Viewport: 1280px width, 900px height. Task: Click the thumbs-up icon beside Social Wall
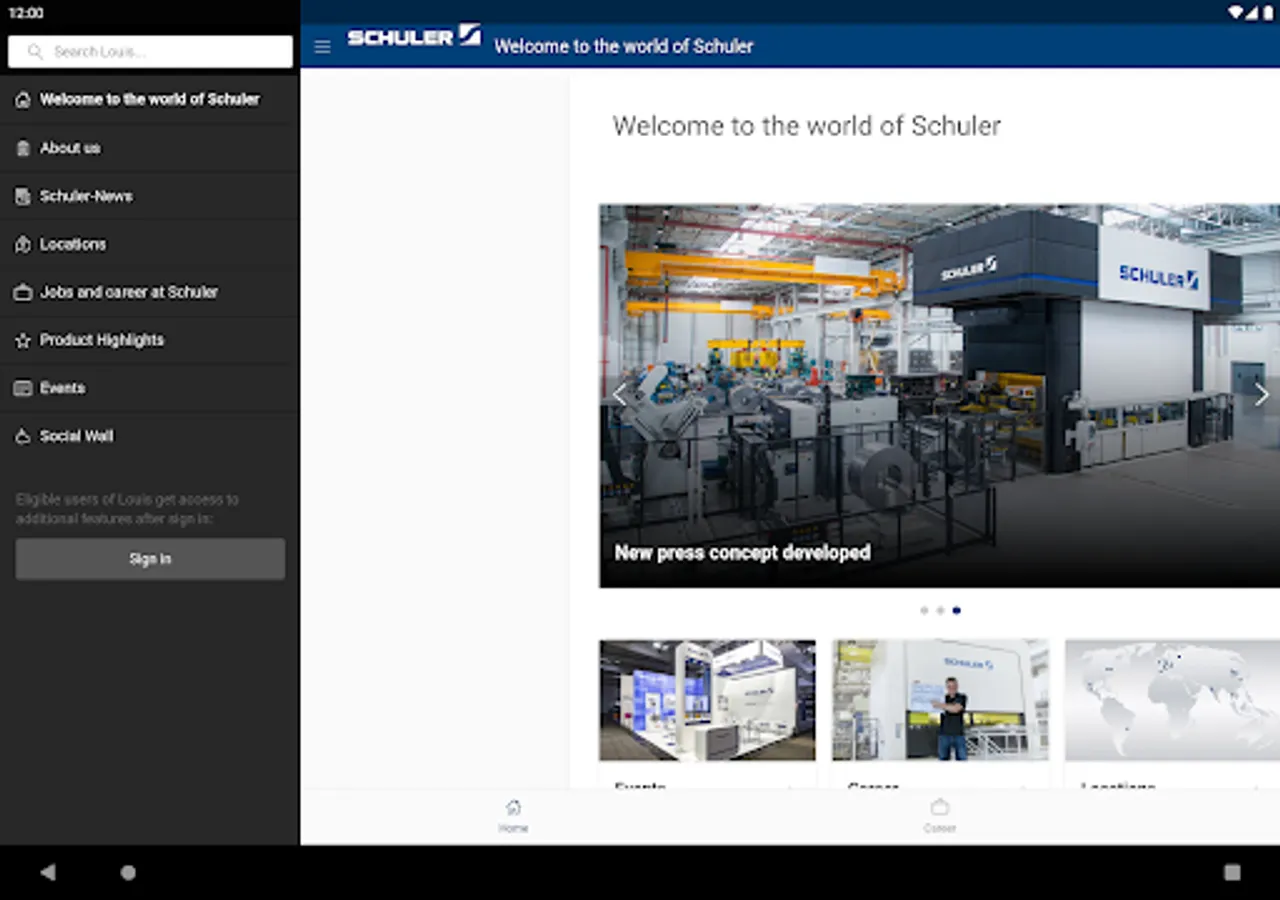[x=23, y=436]
